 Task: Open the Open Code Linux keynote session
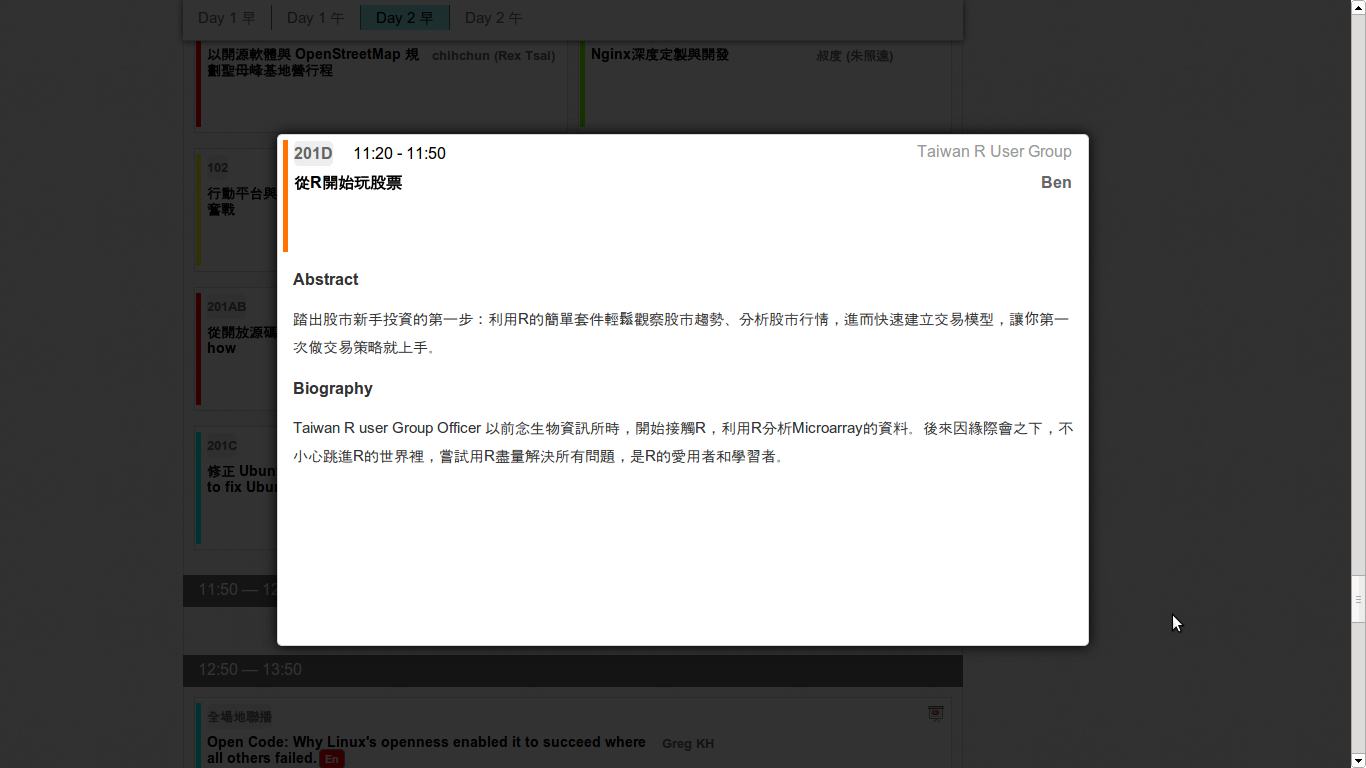[x=573, y=735]
